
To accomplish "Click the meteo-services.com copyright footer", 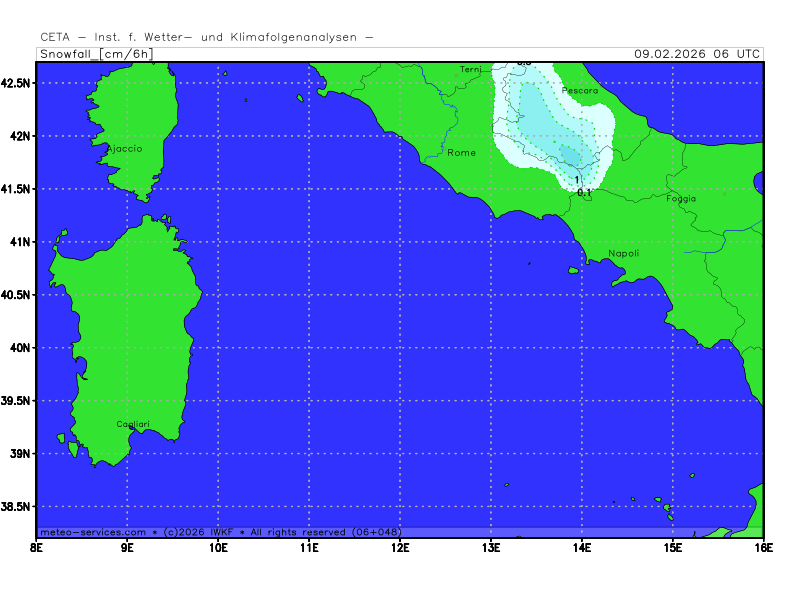I will point(220,532).
